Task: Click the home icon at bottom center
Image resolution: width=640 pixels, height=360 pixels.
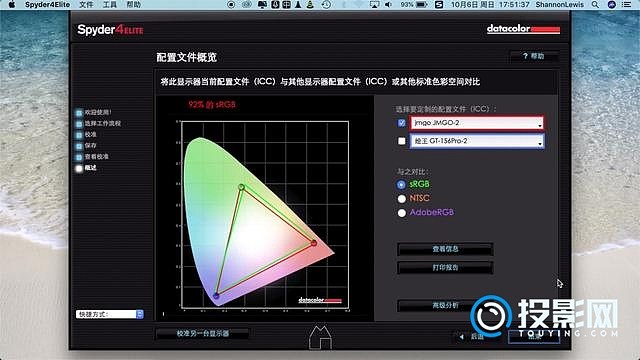Action: (x=320, y=337)
